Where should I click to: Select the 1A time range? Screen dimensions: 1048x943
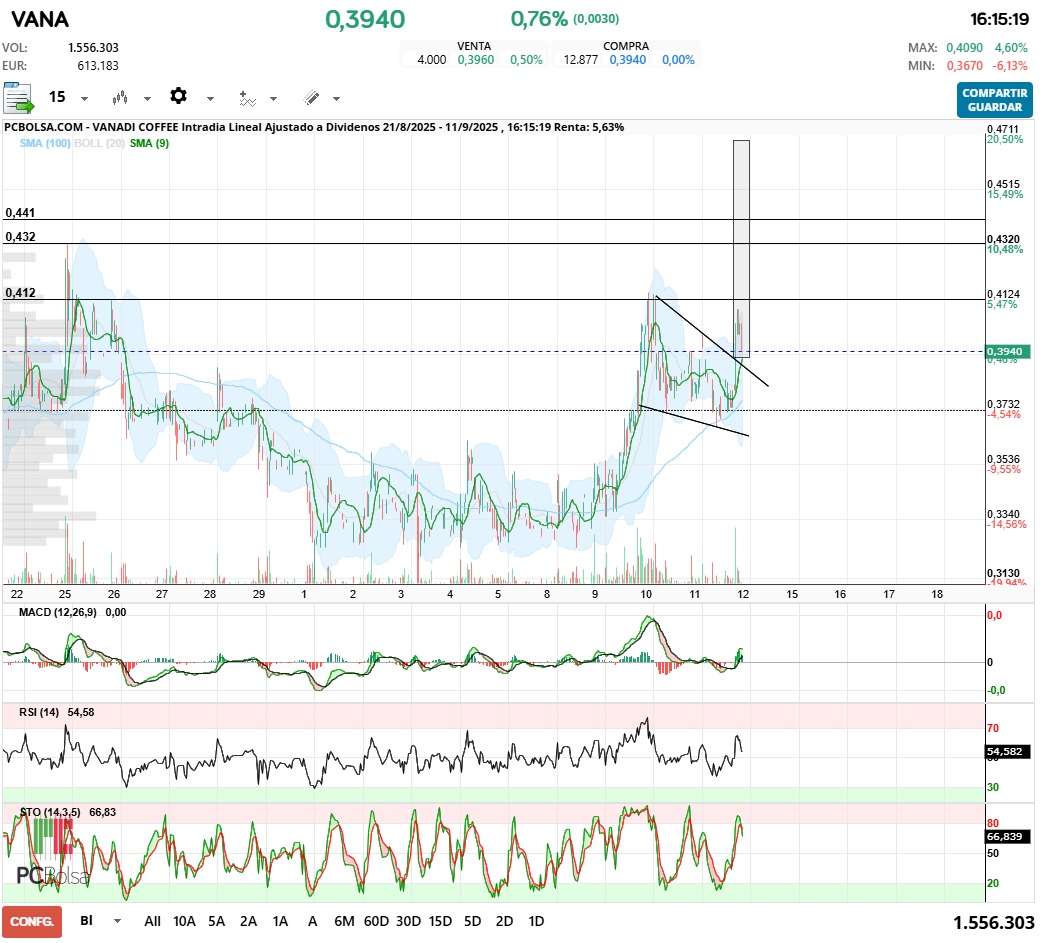click(280, 922)
